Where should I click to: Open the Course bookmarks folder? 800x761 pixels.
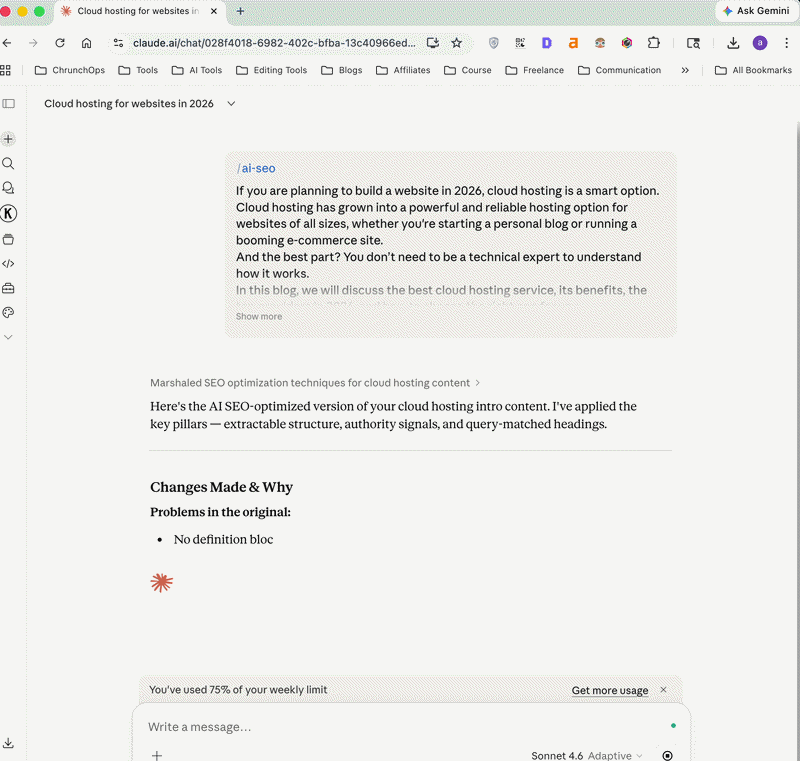(x=467, y=70)
